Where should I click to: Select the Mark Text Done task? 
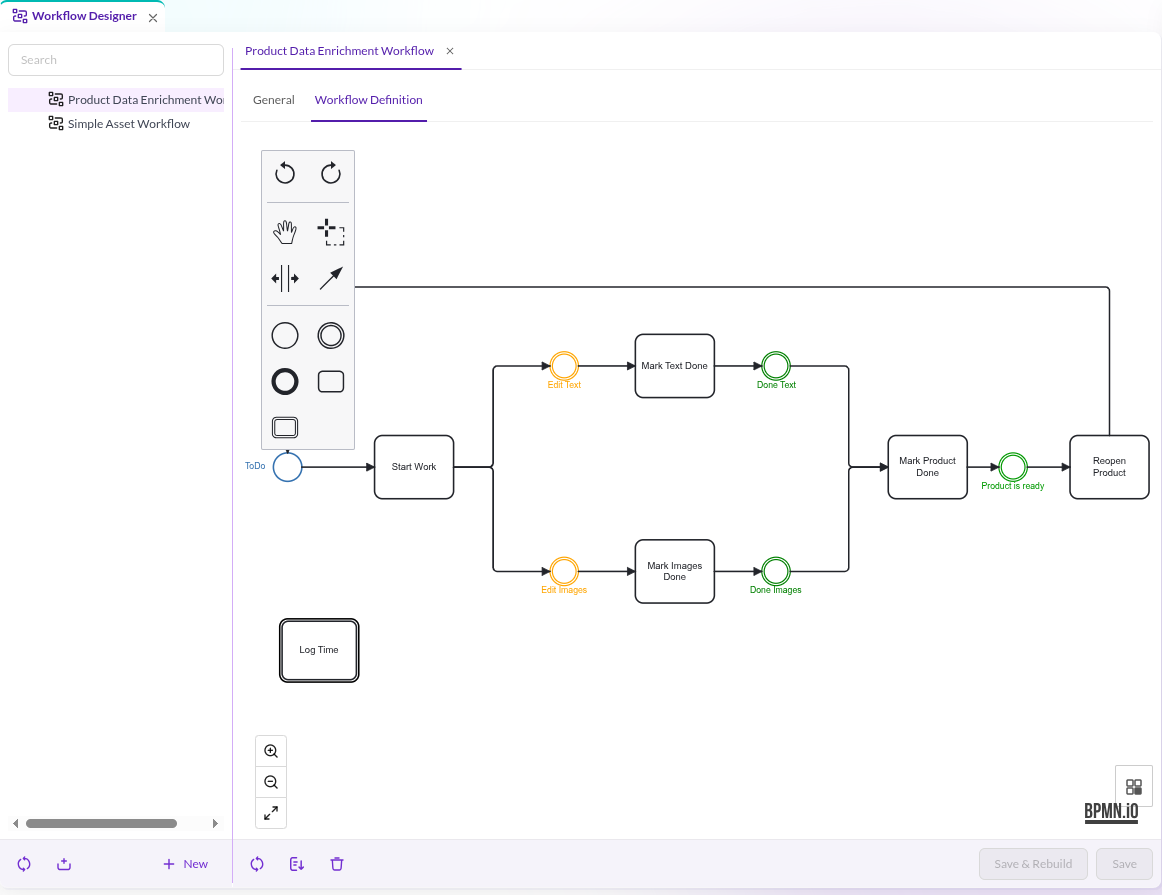[674, 366]
